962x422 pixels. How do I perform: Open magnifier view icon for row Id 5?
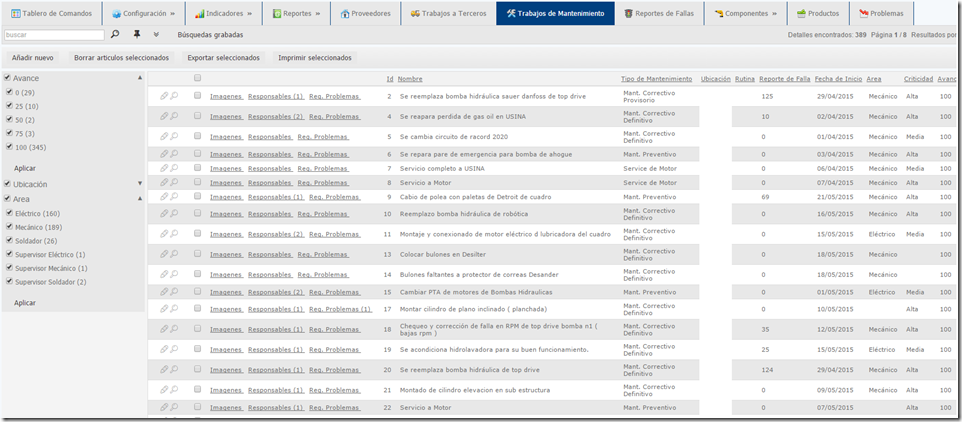click(174, 136)
